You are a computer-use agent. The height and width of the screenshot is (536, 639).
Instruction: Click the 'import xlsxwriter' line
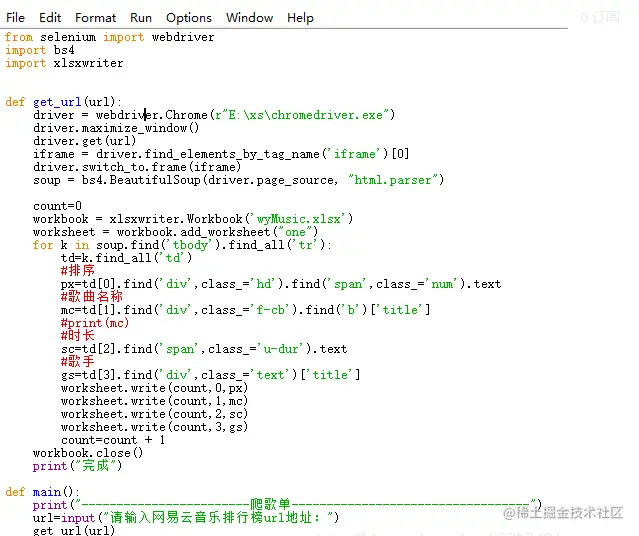click(x=64, y=63)
